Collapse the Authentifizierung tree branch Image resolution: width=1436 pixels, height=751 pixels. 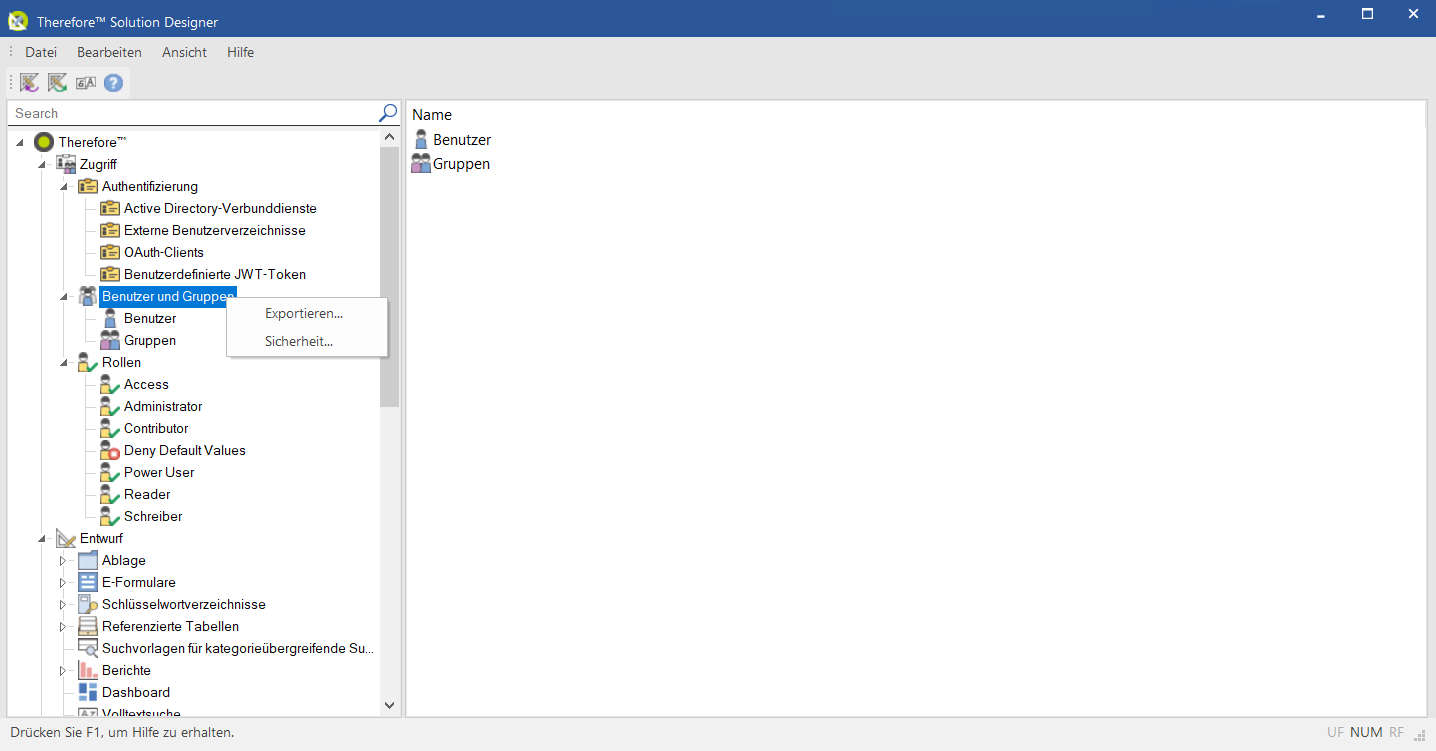[63, 186]
